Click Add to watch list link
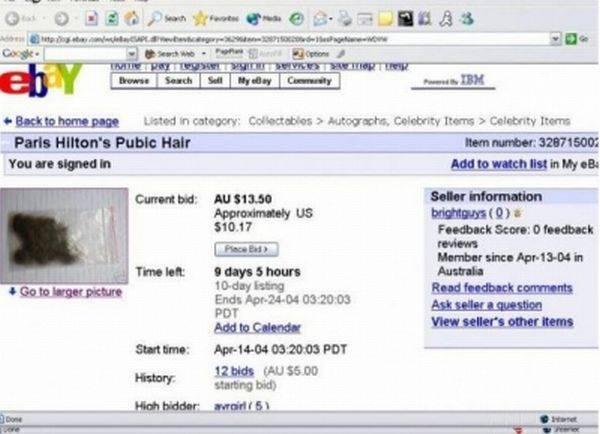Image resolution: width=600 pixels, height=434 pixels. click(499, 164)
